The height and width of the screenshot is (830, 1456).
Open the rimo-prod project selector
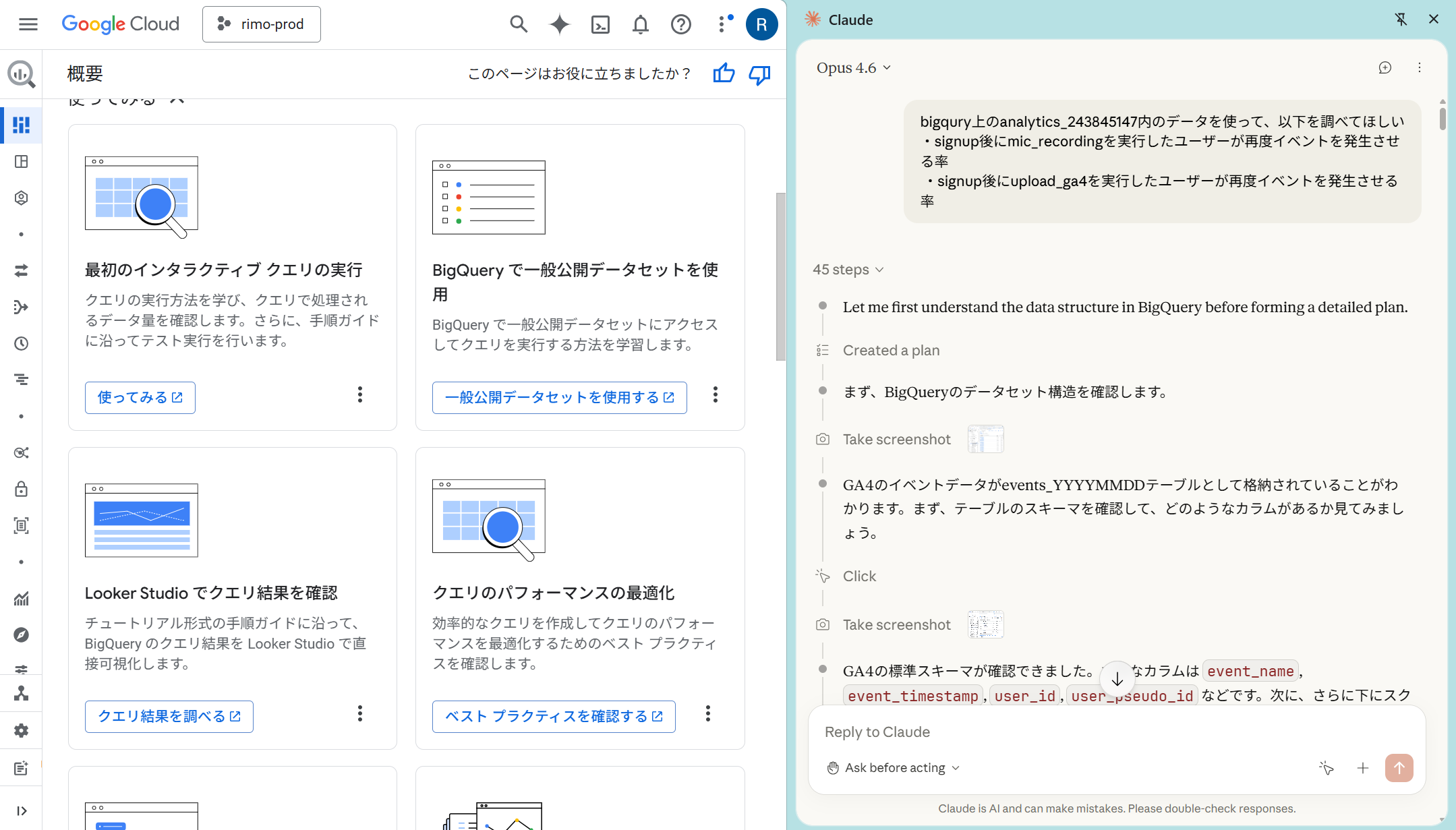(262, 25)
